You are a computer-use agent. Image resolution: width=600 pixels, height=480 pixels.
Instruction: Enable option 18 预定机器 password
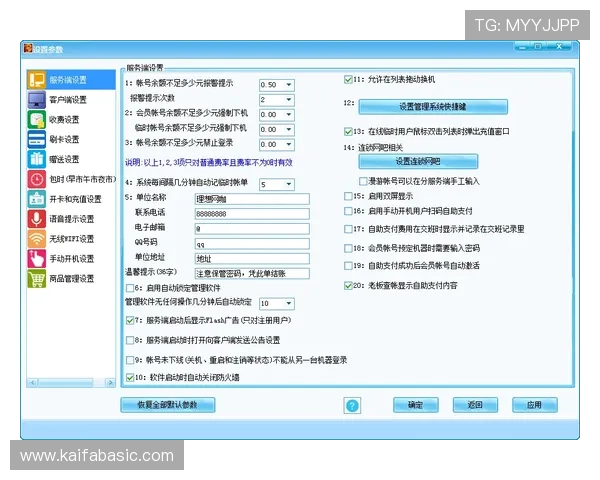(x=348, y=248)
